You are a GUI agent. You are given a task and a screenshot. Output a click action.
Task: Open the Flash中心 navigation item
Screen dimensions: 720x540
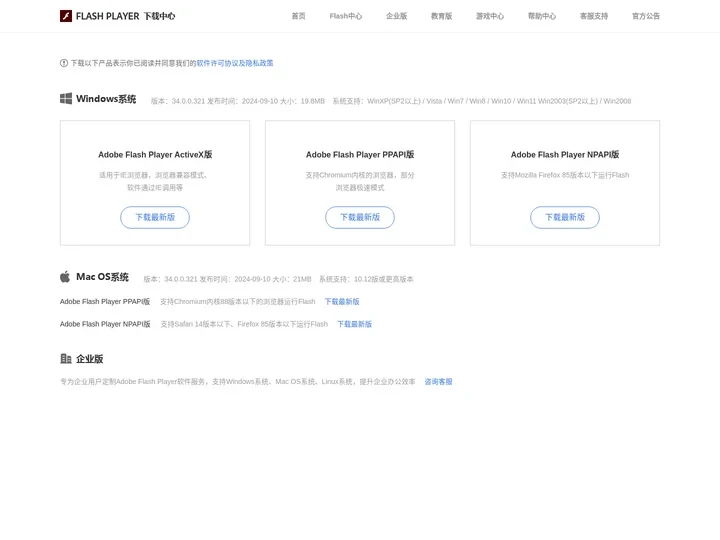346,16
